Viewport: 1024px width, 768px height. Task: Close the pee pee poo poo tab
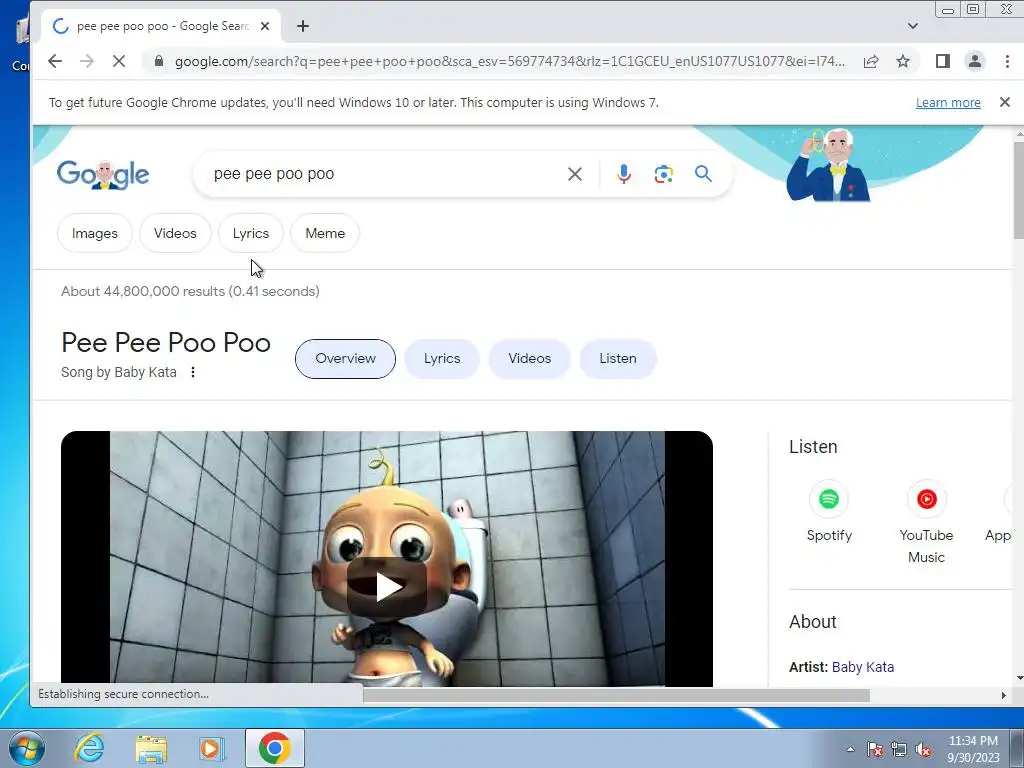tap(264, 26)
